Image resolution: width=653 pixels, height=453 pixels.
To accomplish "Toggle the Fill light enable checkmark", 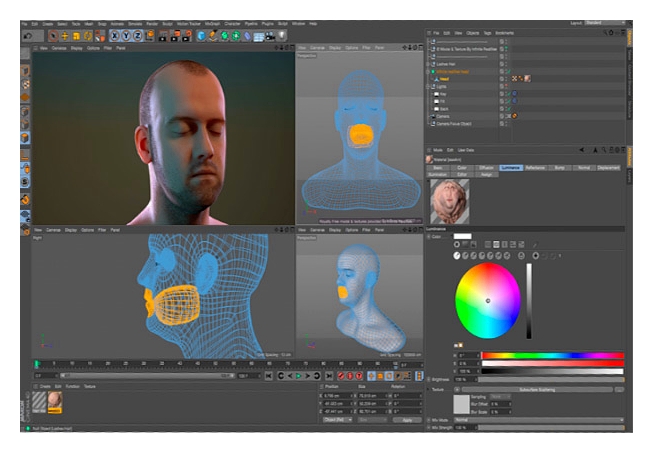I will [x=508, y=101].
